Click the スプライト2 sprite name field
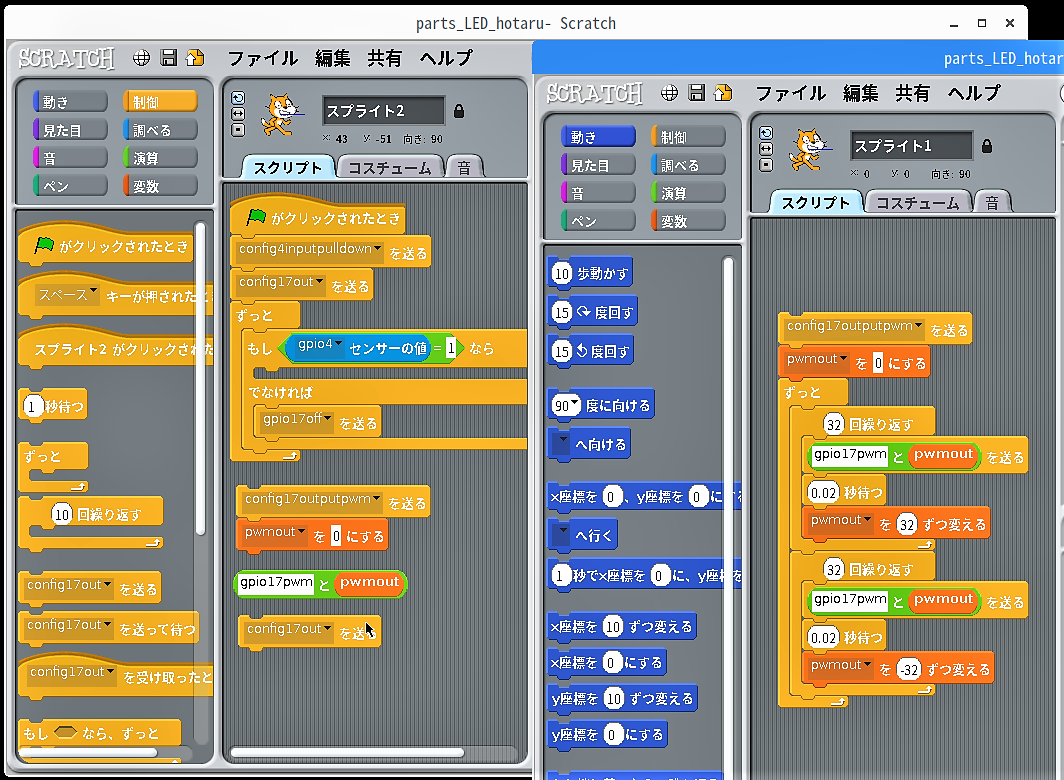 click(383, 111)
